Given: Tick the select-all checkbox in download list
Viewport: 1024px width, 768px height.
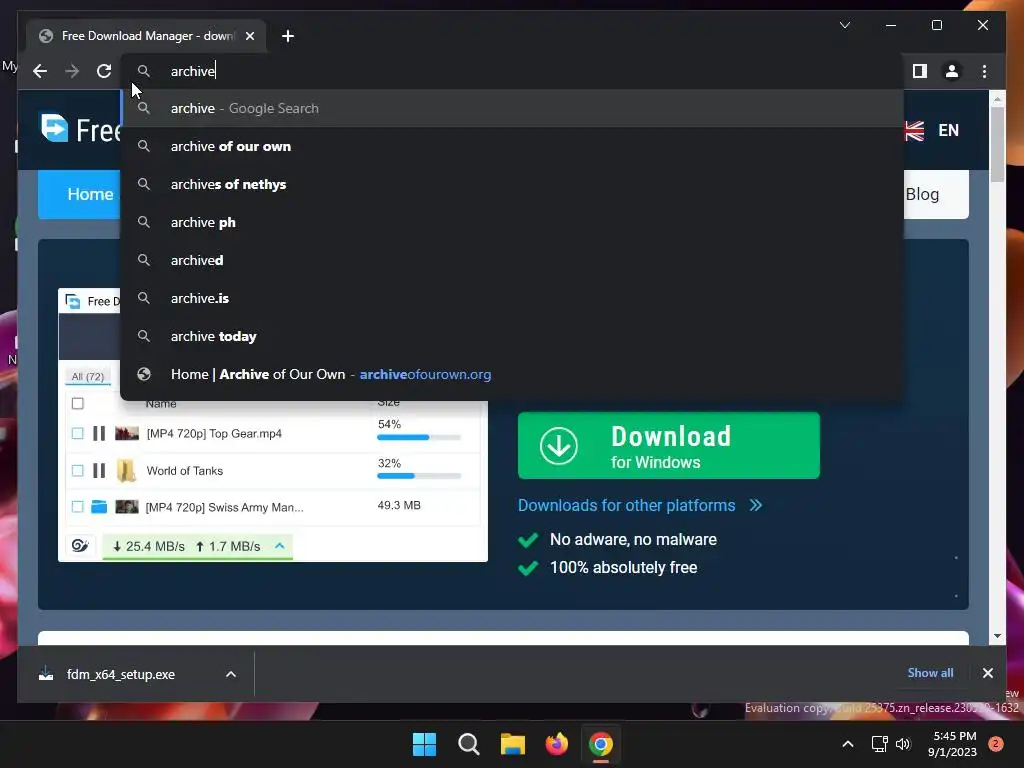Looking at the screenshot, I should [x=78, y=404].
